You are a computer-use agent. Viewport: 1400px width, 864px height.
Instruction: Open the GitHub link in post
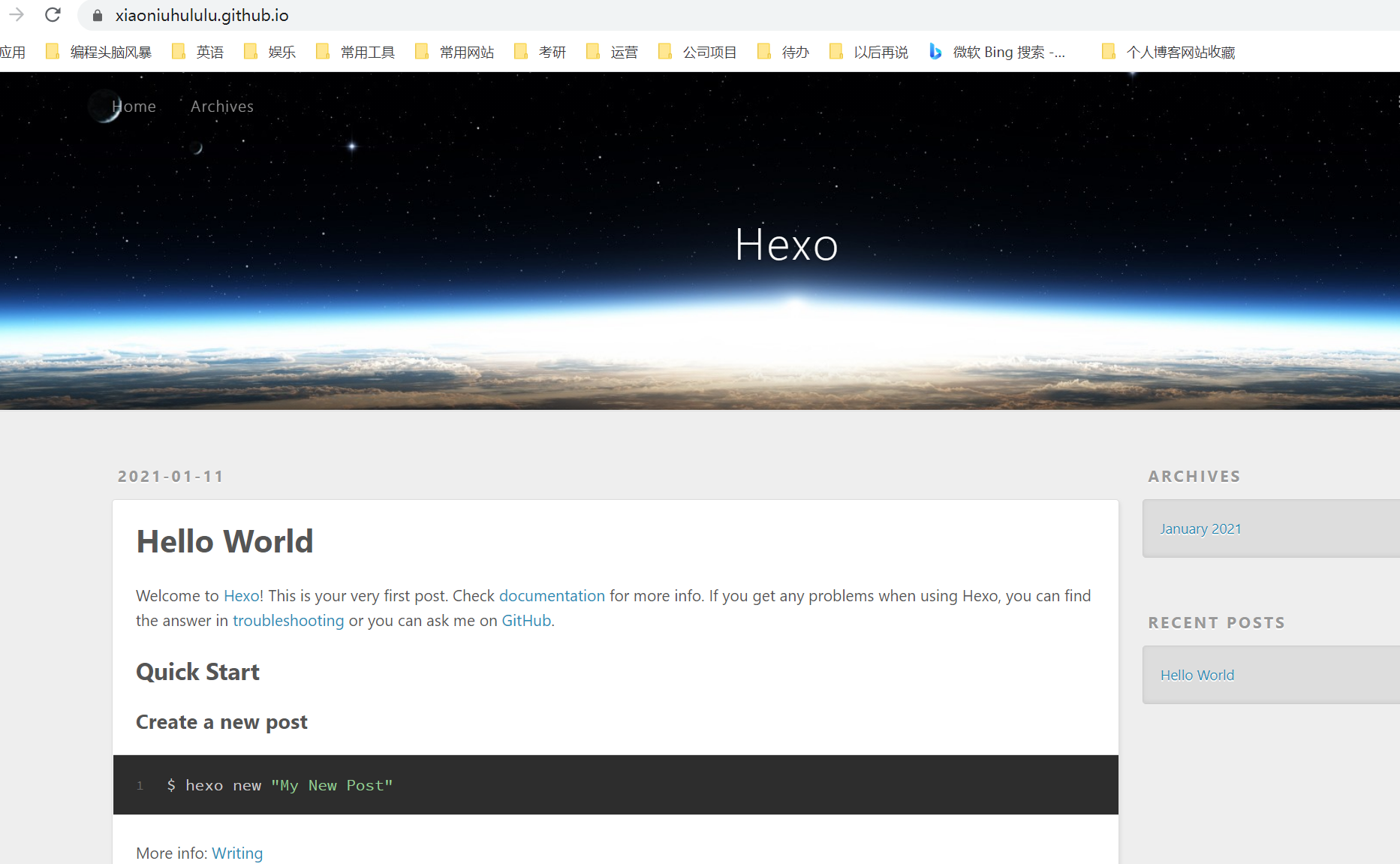pyautogui.click(x=526, y=621)
